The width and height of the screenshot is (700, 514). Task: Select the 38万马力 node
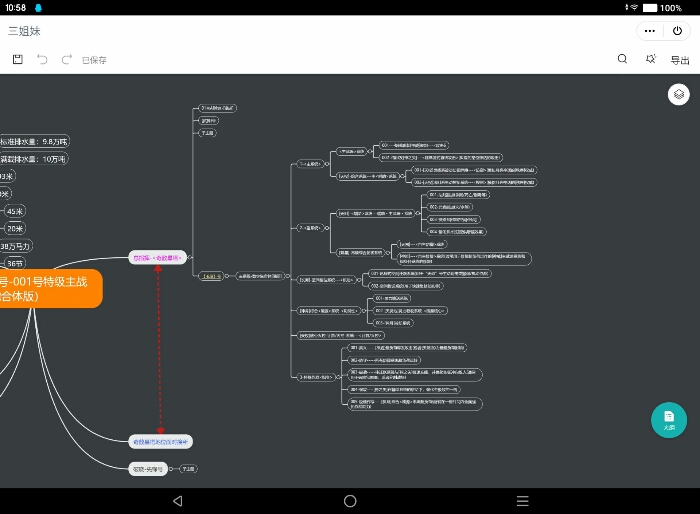pos(16,246)
